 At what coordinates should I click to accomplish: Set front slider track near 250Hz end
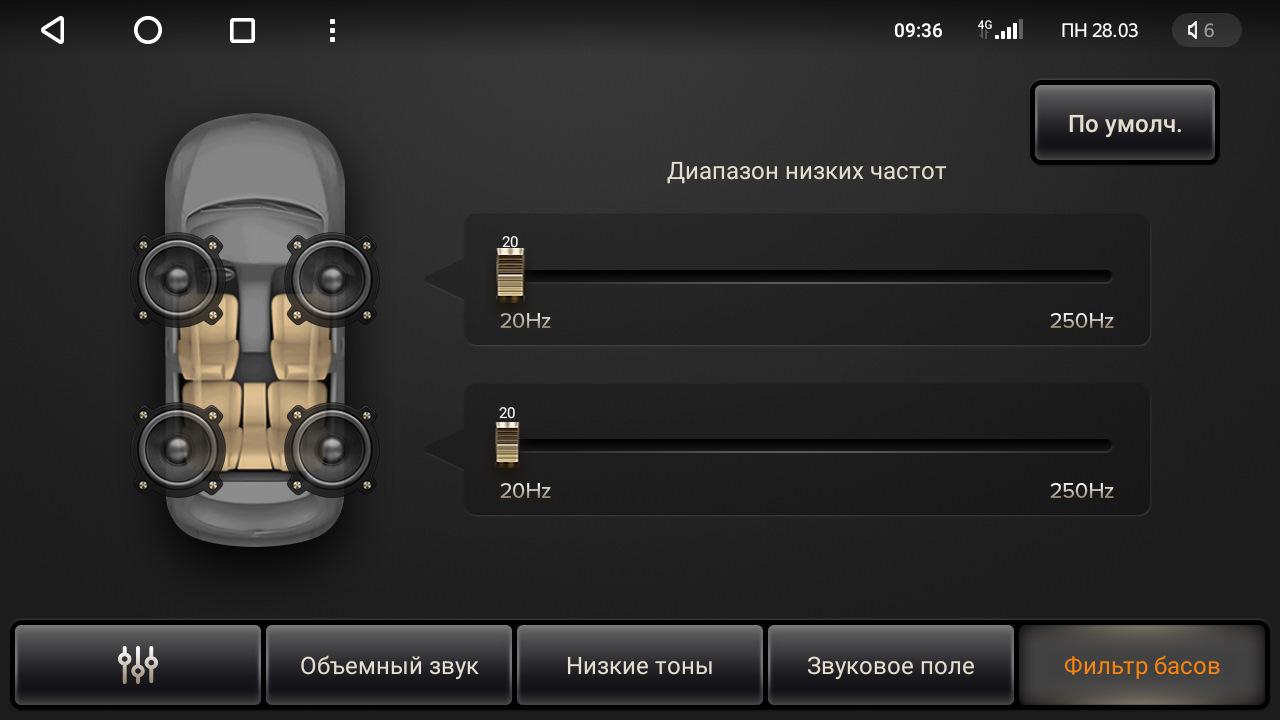coord(1100,276)
